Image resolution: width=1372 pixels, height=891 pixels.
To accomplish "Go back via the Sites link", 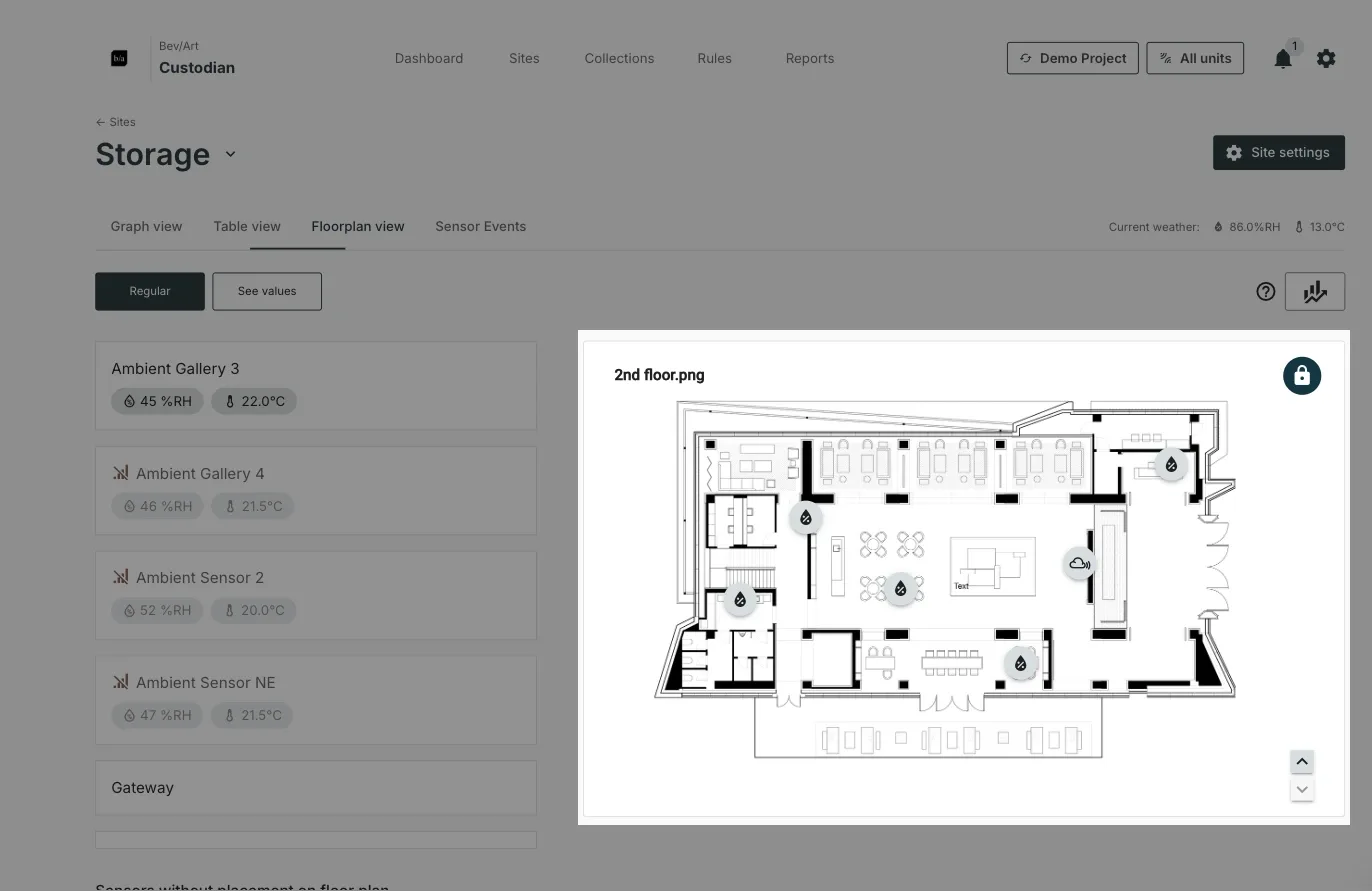I will (116, 122).
